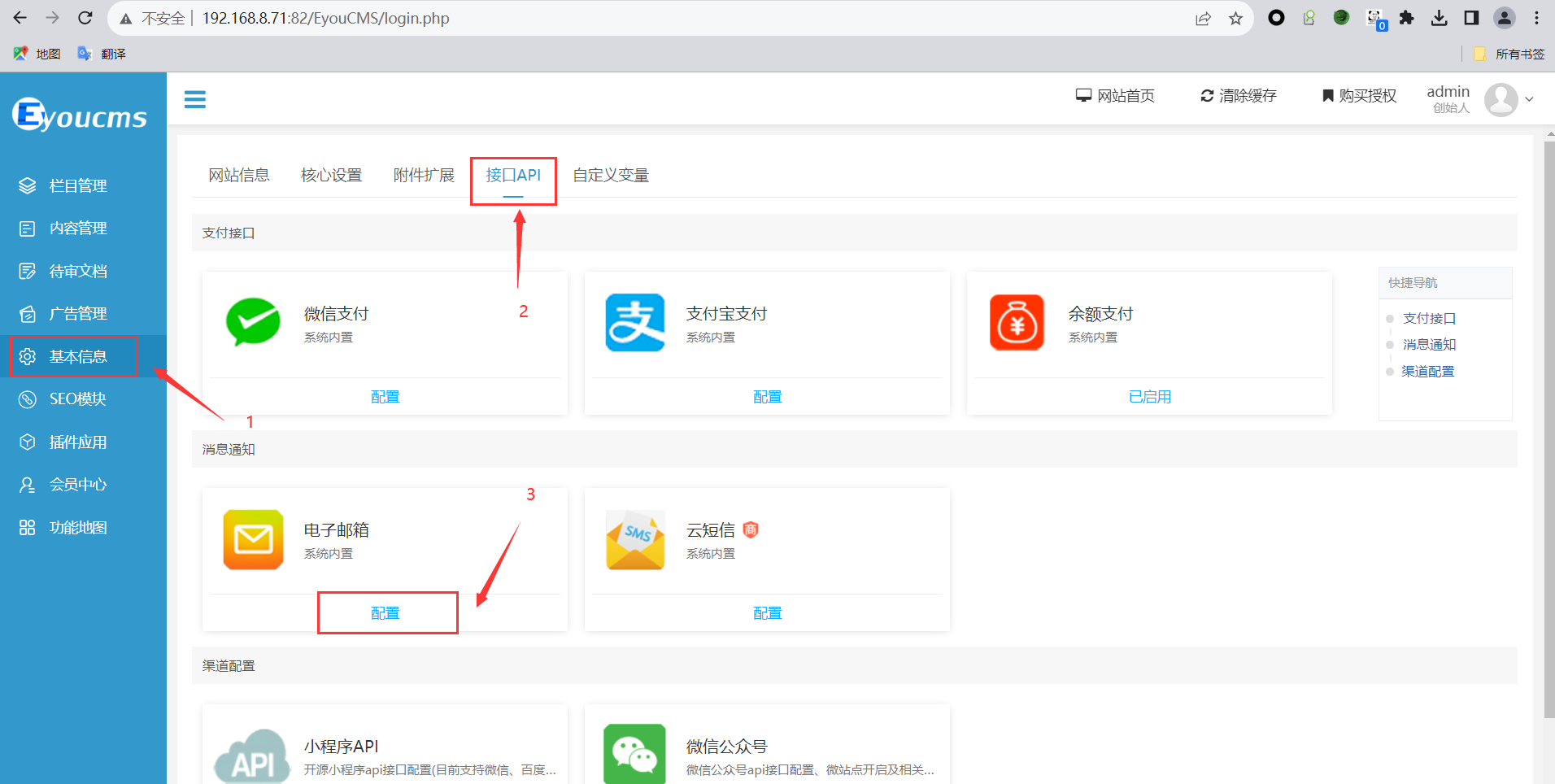This screenshot has height=784, width=1555.
Task: Click the SMS cloud message icon
Action: coord(635,539)
